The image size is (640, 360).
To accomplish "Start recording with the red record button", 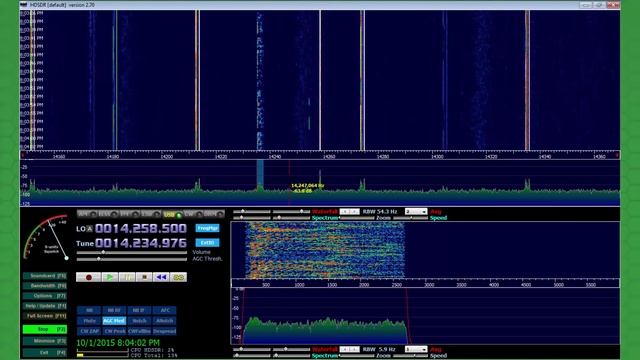I will [x=88, y=277].
